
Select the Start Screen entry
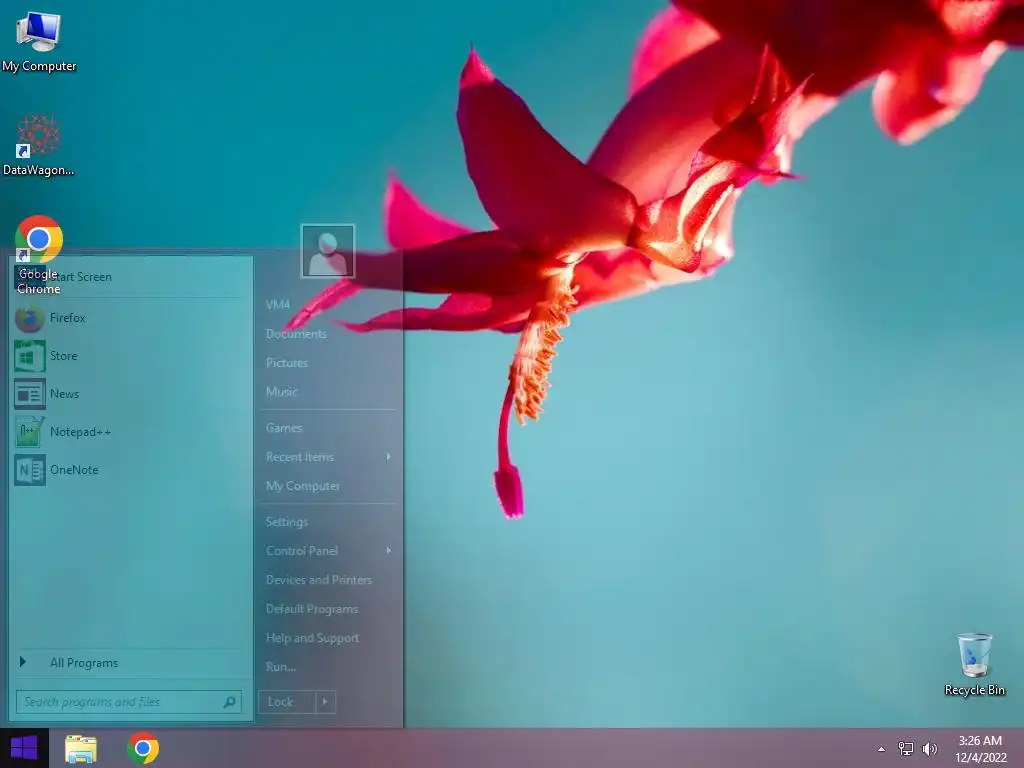tap(131, 277)
